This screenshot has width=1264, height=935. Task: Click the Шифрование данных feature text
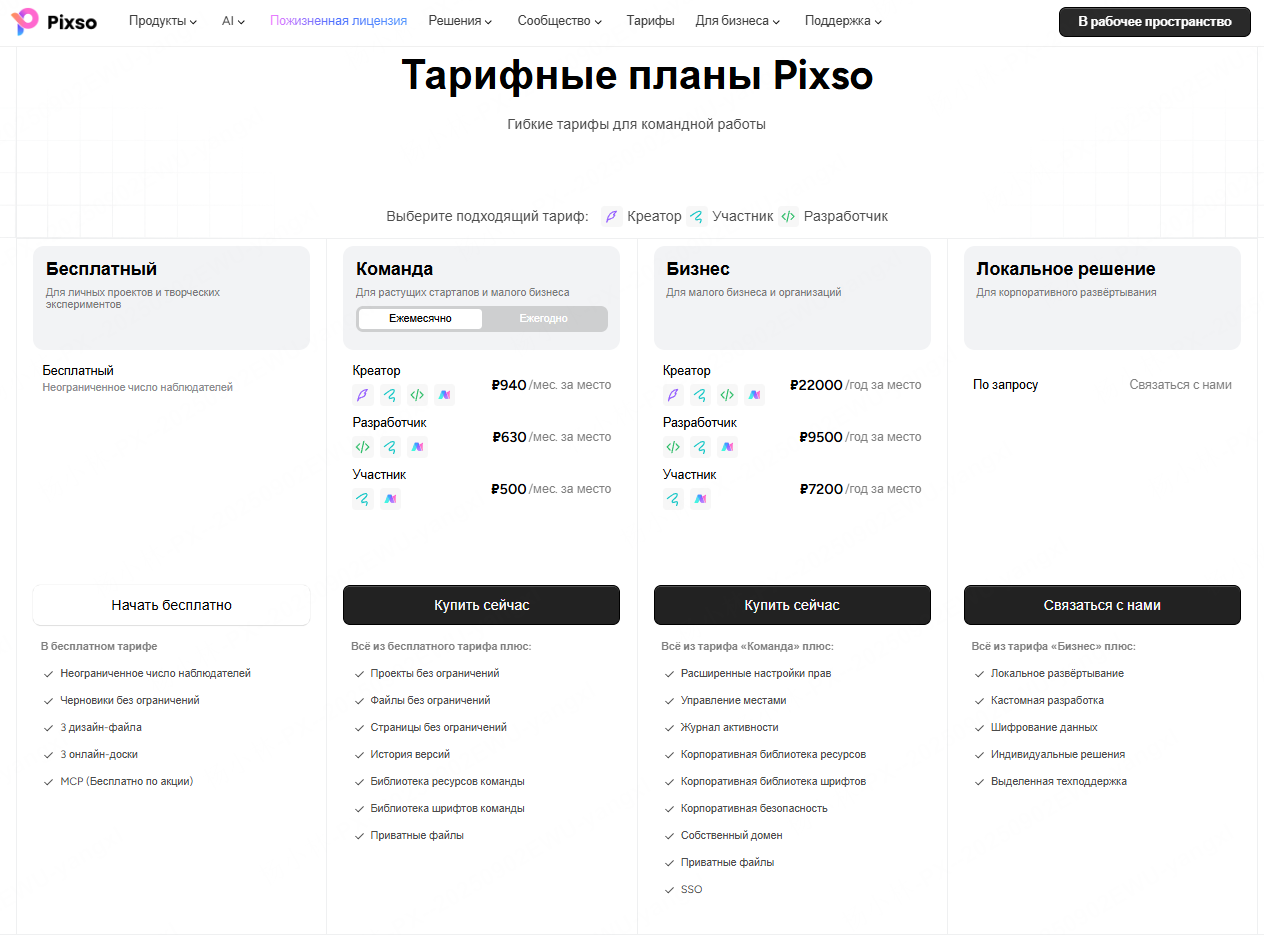point(1044,727)
